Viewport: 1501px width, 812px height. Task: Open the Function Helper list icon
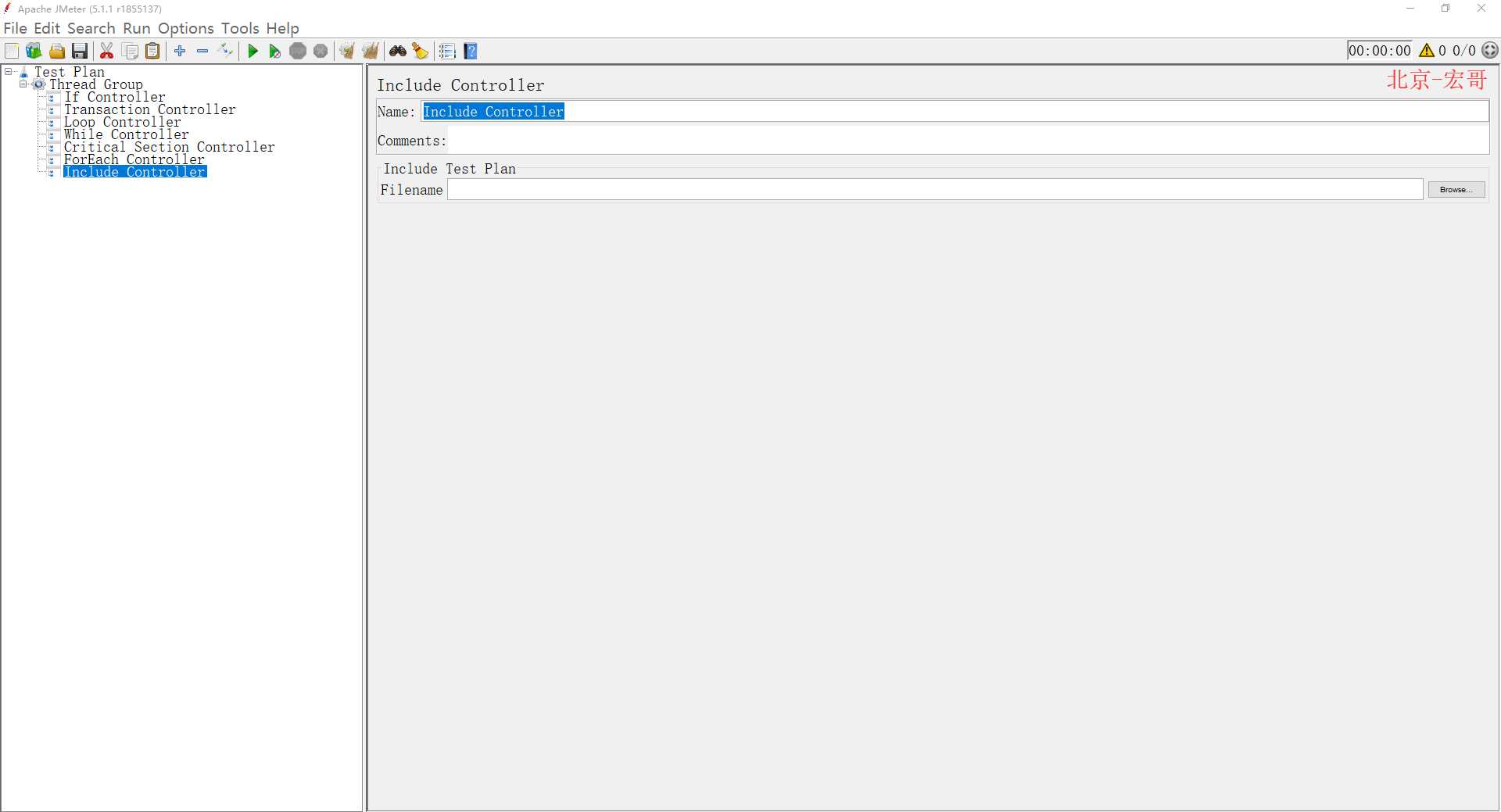pyautogui.click(x=447, y=52)
